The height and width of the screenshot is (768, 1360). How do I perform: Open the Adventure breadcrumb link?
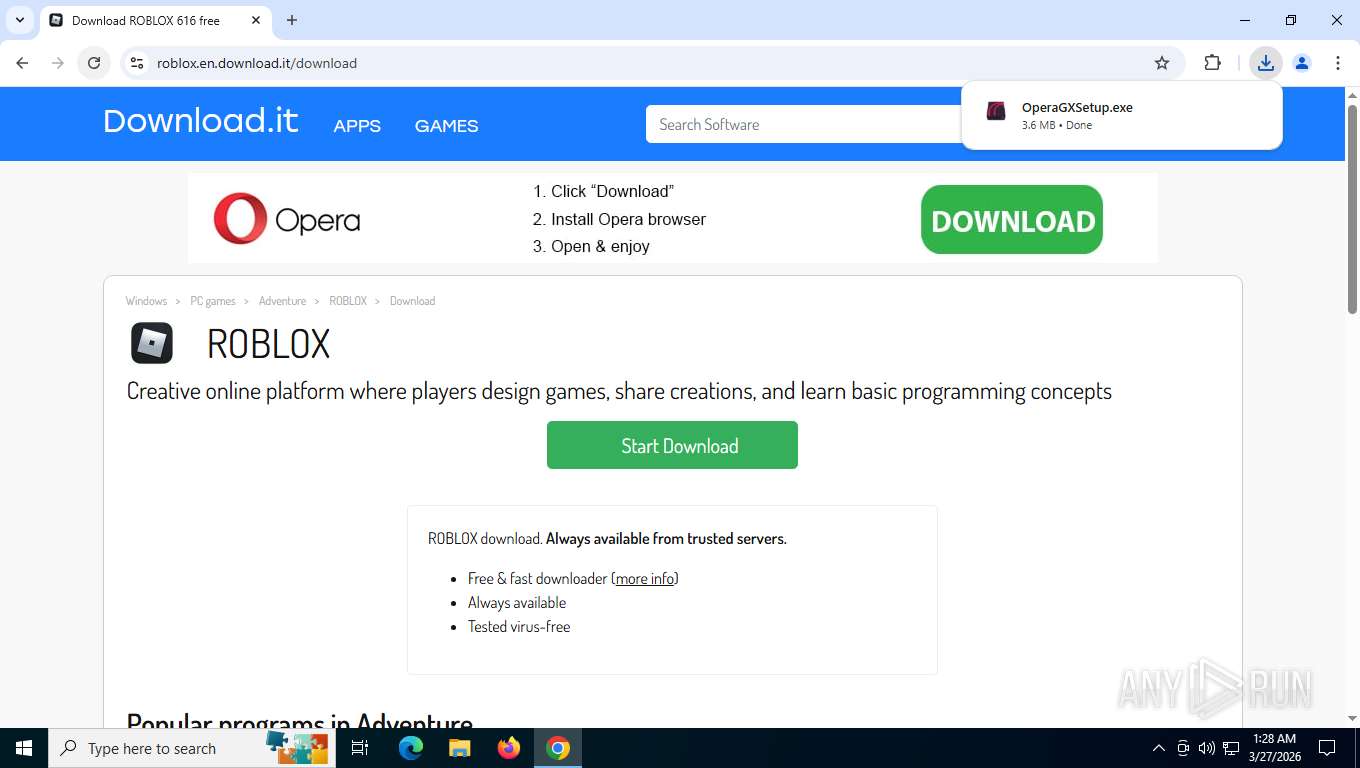(282, 301)
